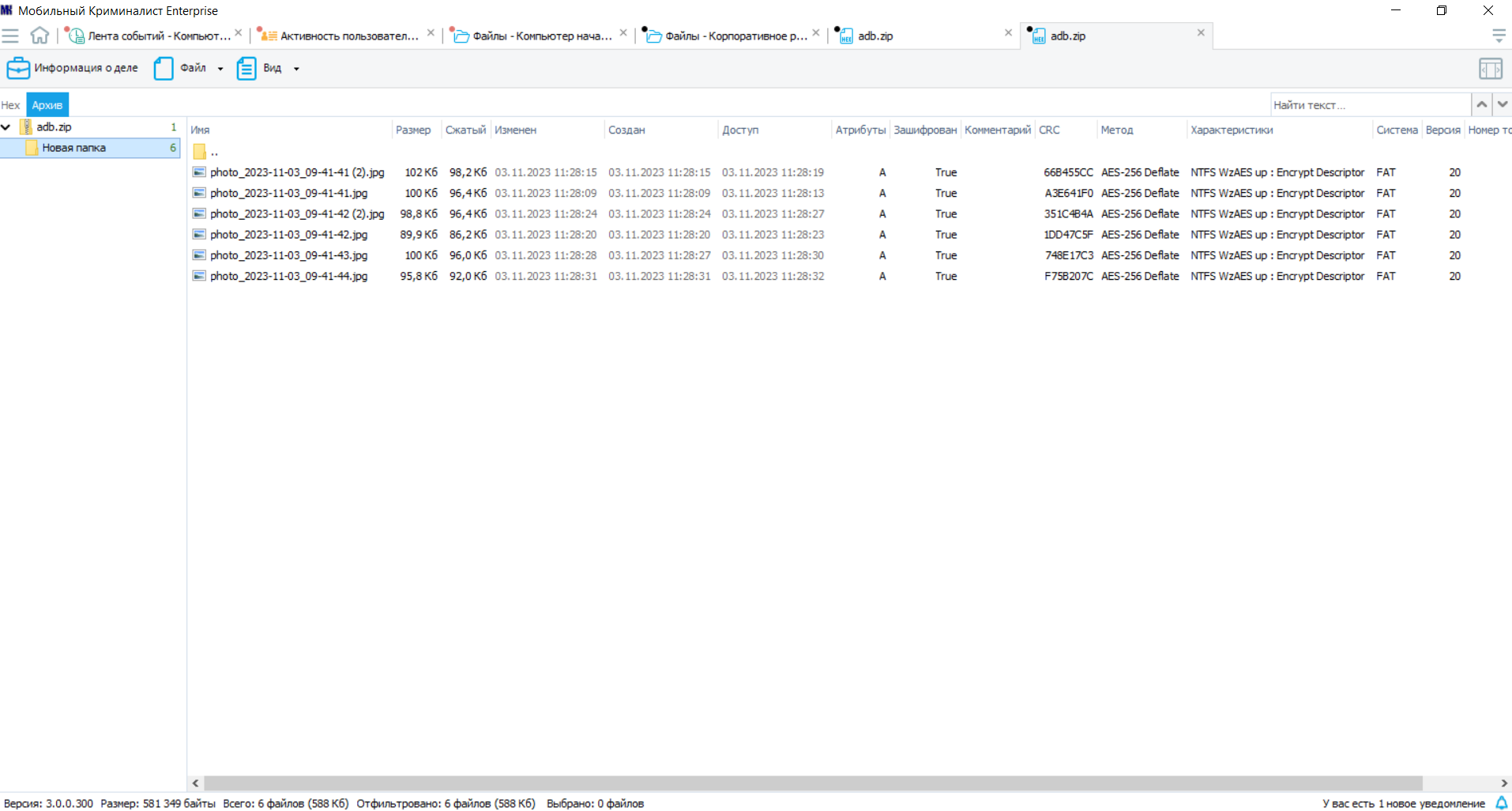The width and height of the screenshot is (1512, 811).
Task: Expand the Файл dropdown arrow
Action: (220, 69)
